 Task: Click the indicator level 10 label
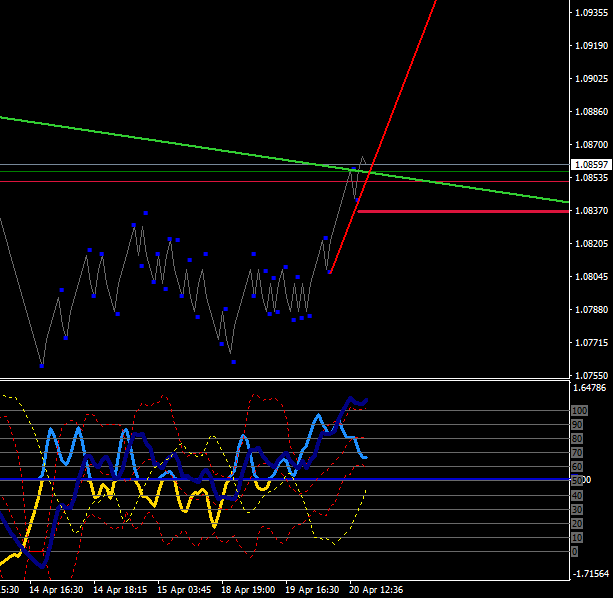point(577,537)
